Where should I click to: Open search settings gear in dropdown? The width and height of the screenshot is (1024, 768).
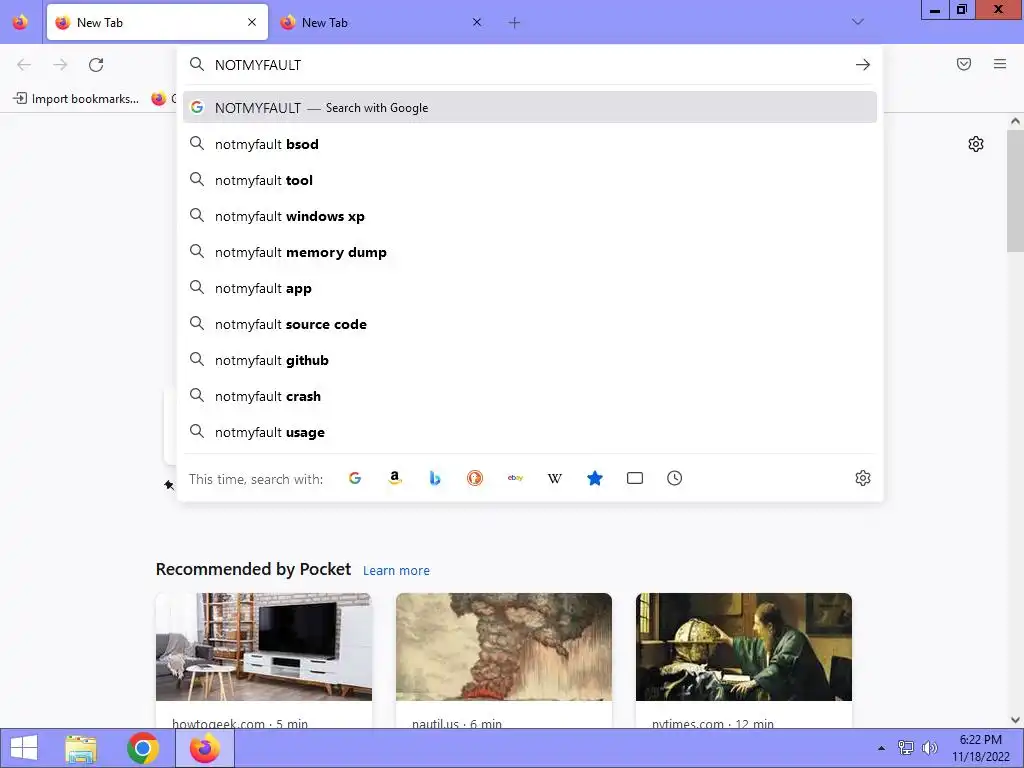(863, 478)
